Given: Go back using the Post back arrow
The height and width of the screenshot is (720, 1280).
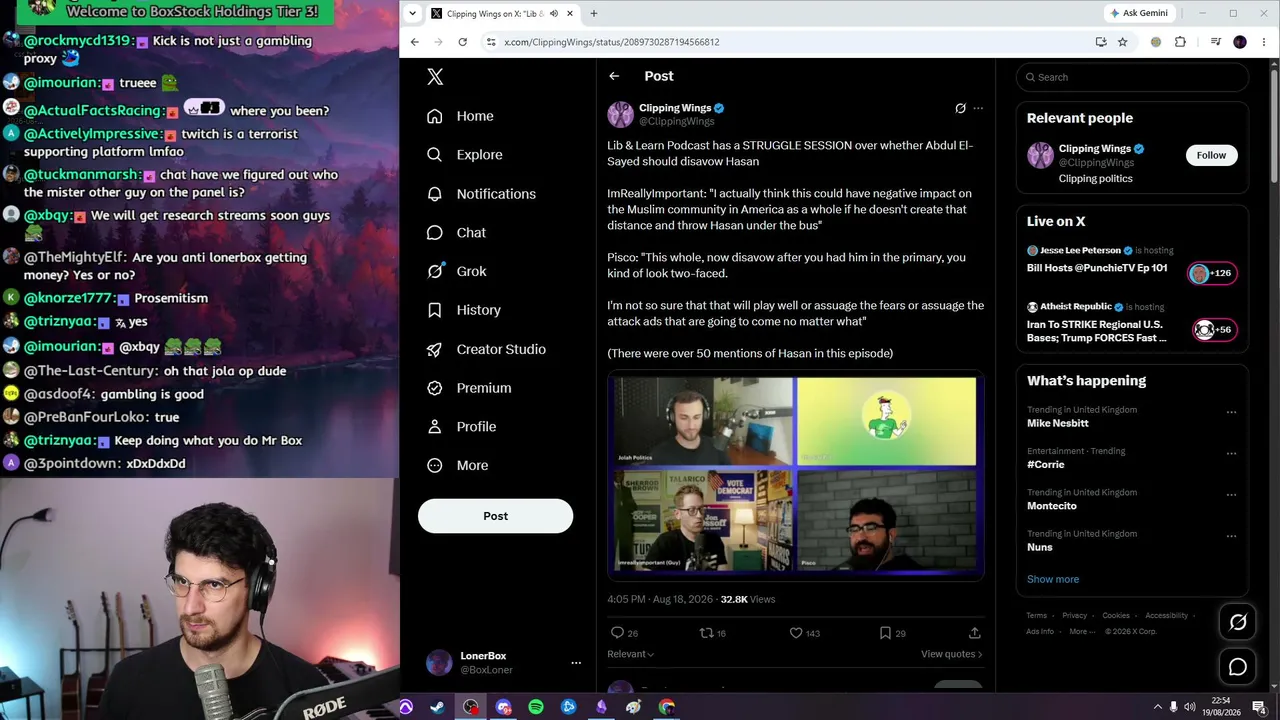Looking at the screenshot, I should pos(614,76).
